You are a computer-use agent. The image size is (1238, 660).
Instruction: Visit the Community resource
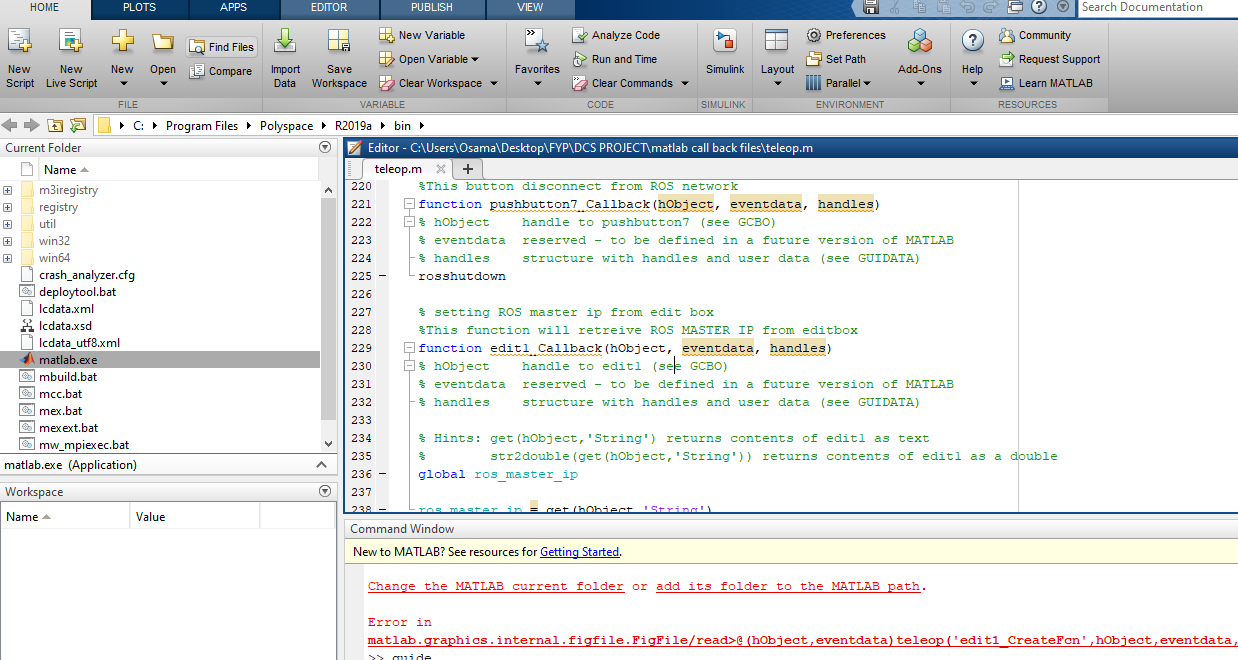coord(1035,35)
